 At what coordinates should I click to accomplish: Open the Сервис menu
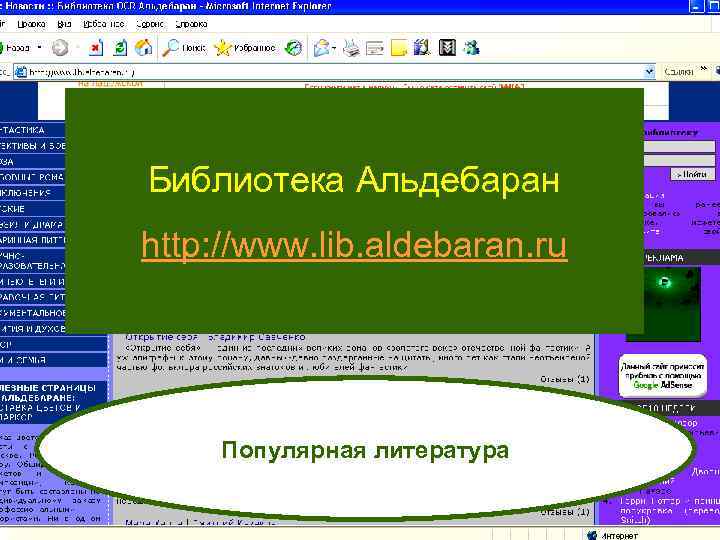click(150, 24)
